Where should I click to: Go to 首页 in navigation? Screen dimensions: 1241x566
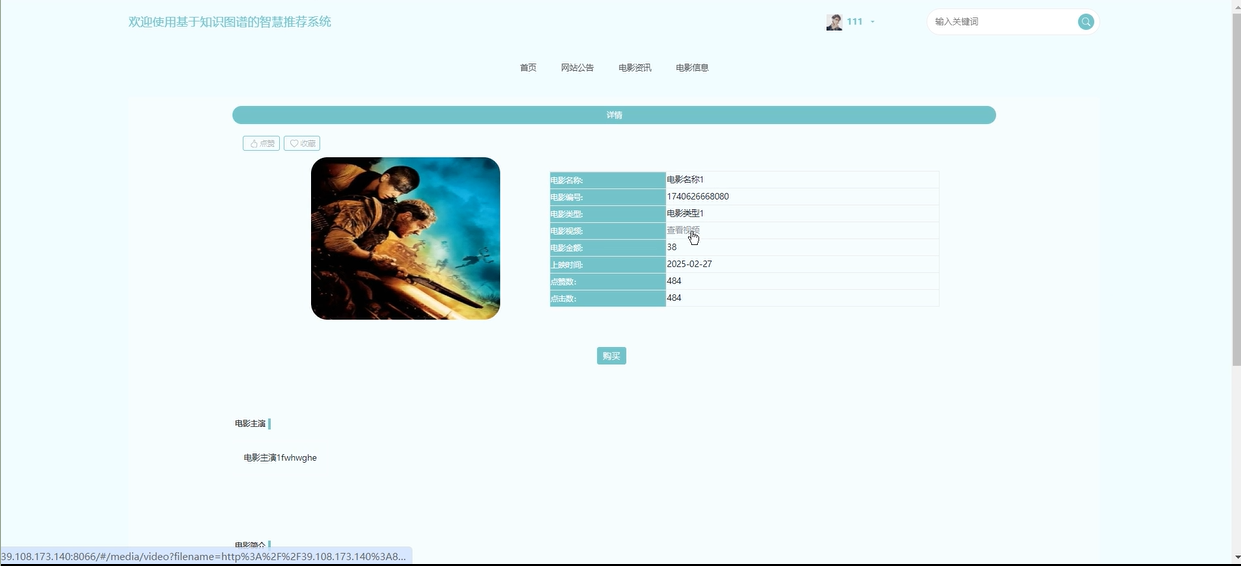click(528, 68)
